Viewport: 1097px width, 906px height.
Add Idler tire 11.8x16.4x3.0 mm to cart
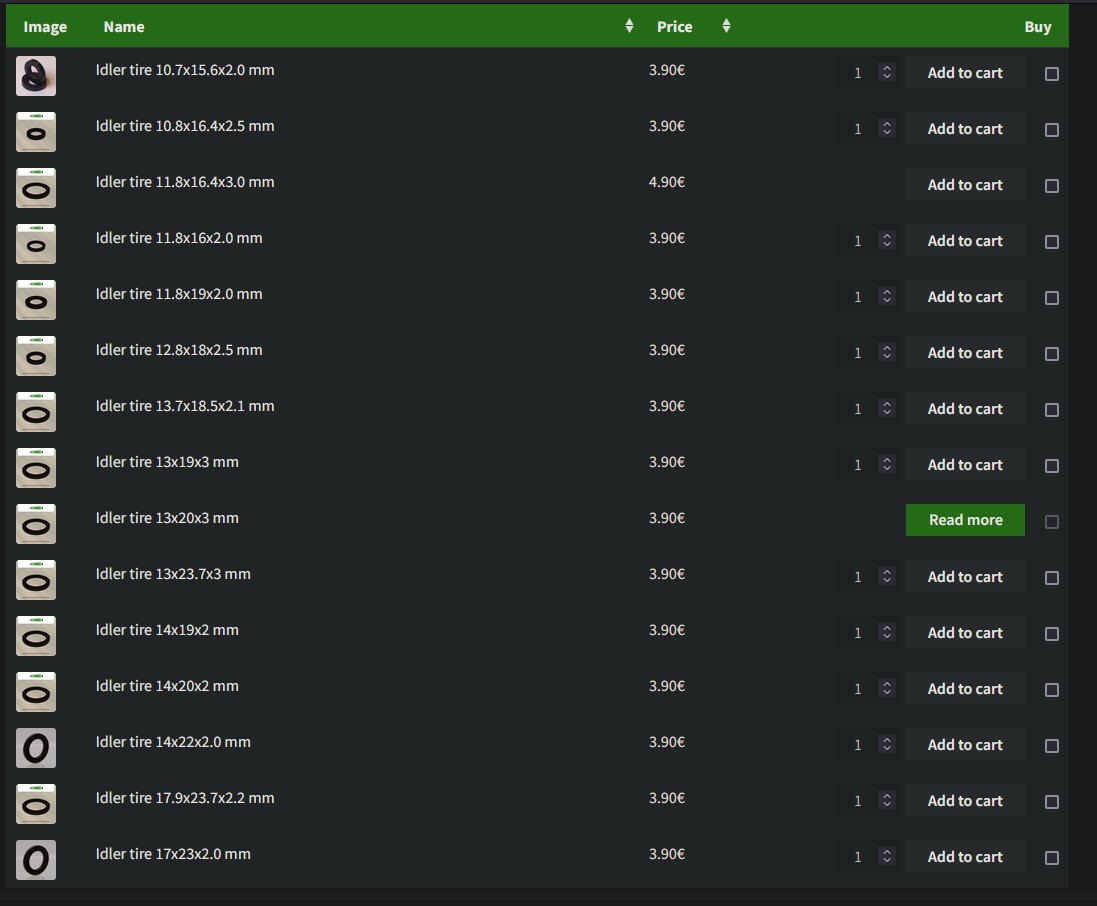coord(965,185)
